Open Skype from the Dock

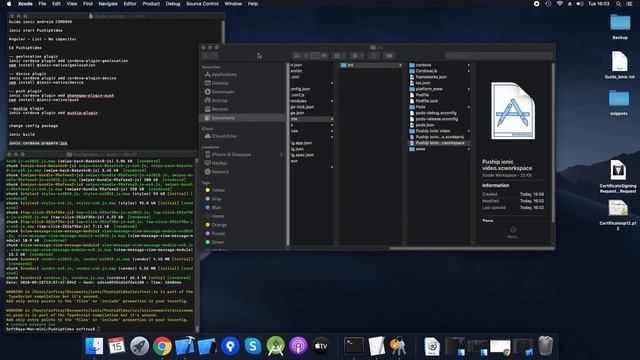click(x=253, y=346)
